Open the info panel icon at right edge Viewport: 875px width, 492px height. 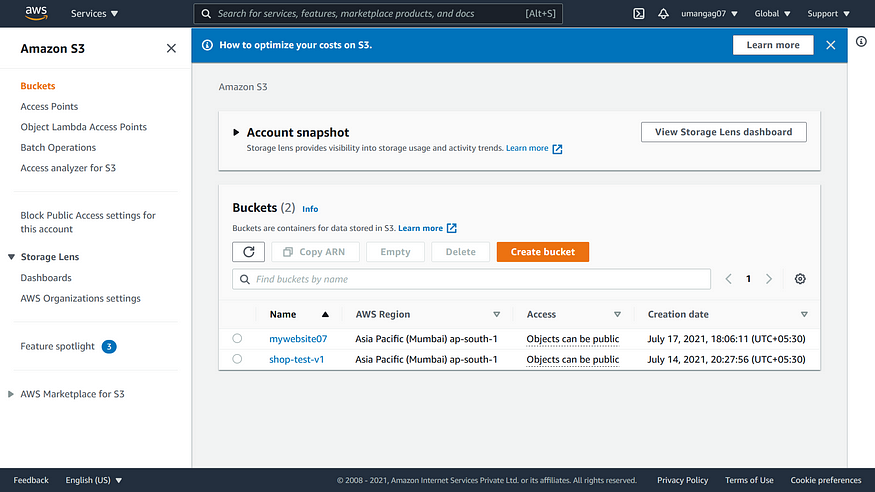point(861,41)
